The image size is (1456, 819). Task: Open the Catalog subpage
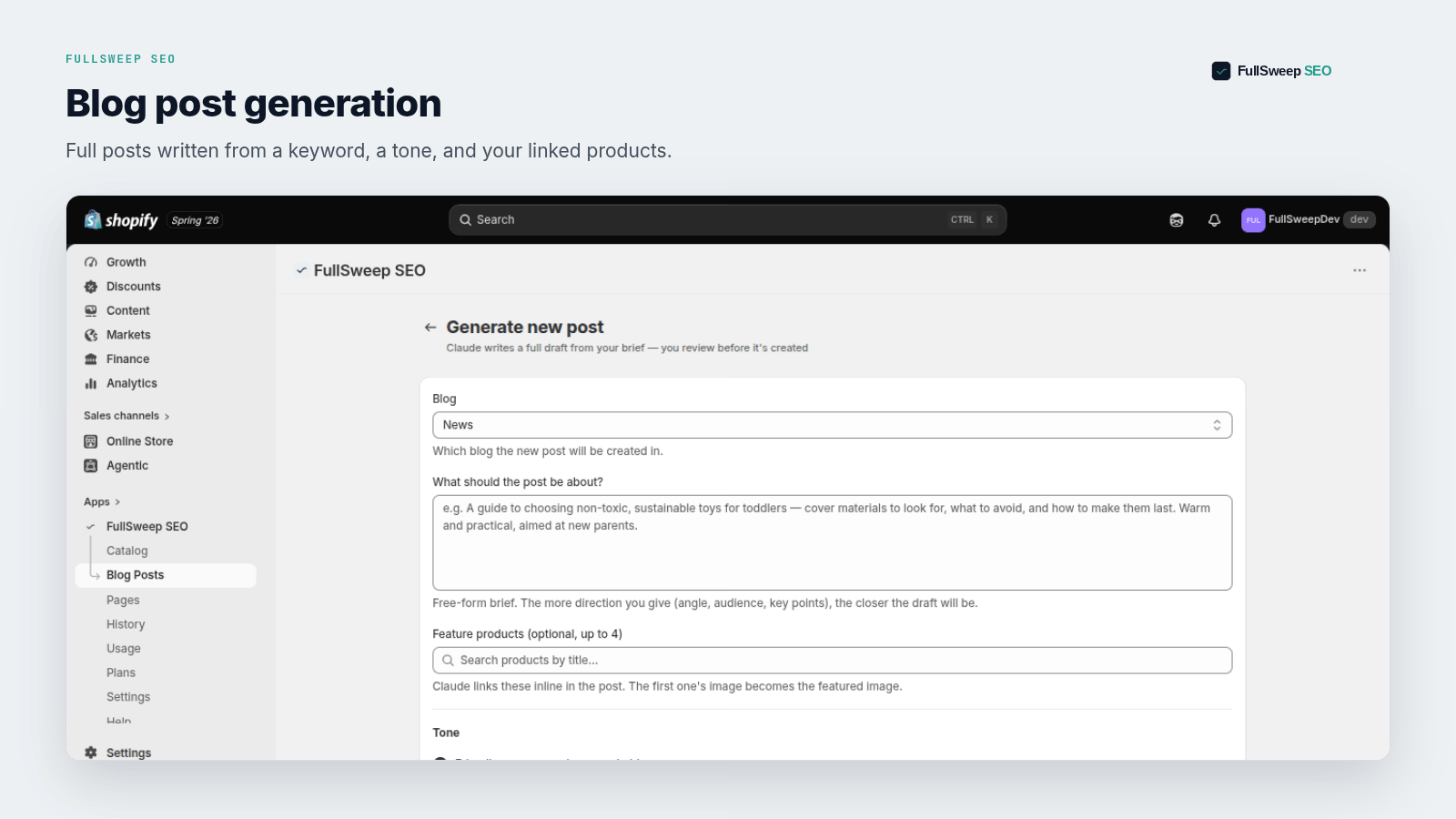point(126,551)
